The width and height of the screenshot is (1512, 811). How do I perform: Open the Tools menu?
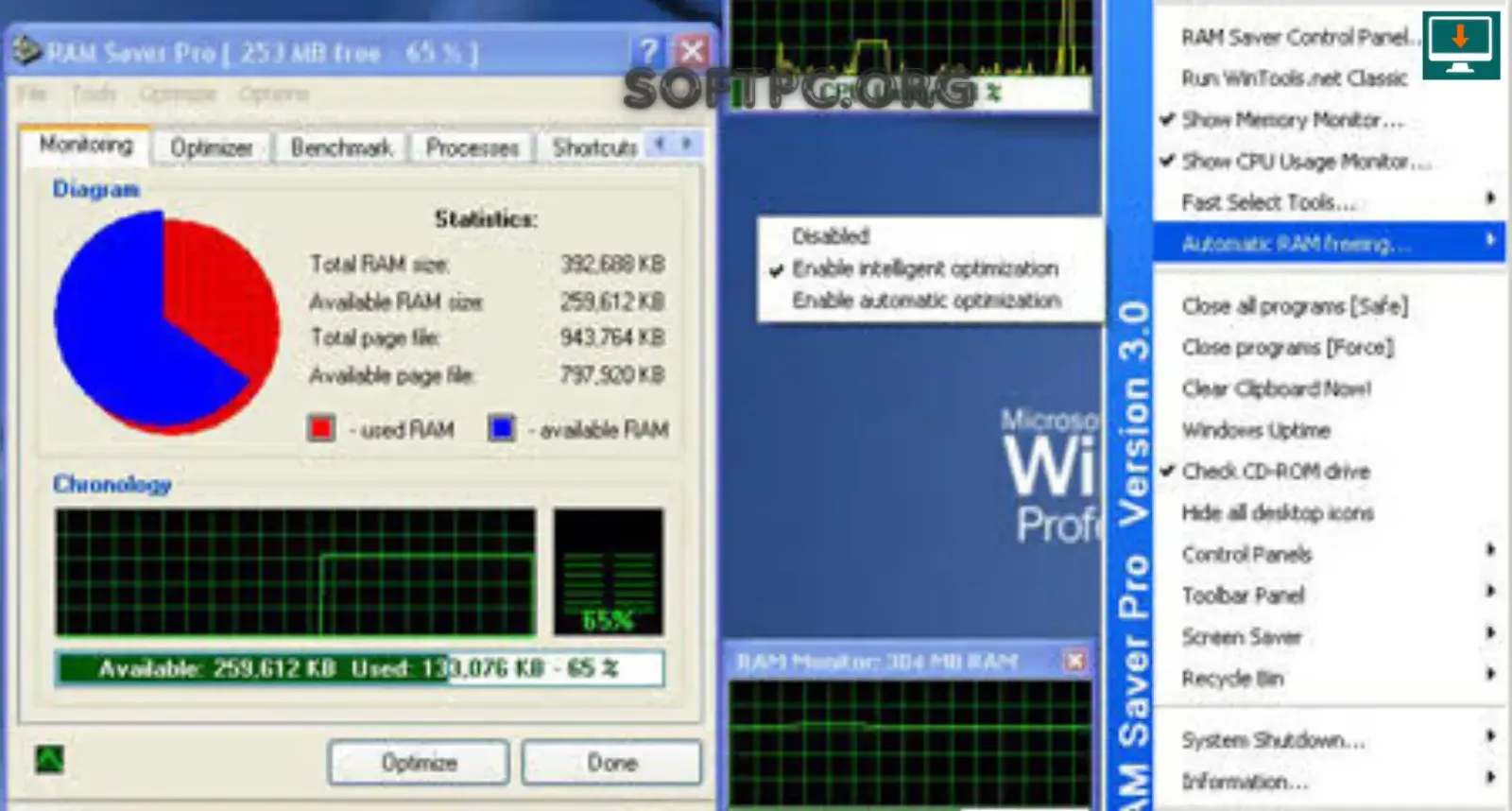coord(93,94)
